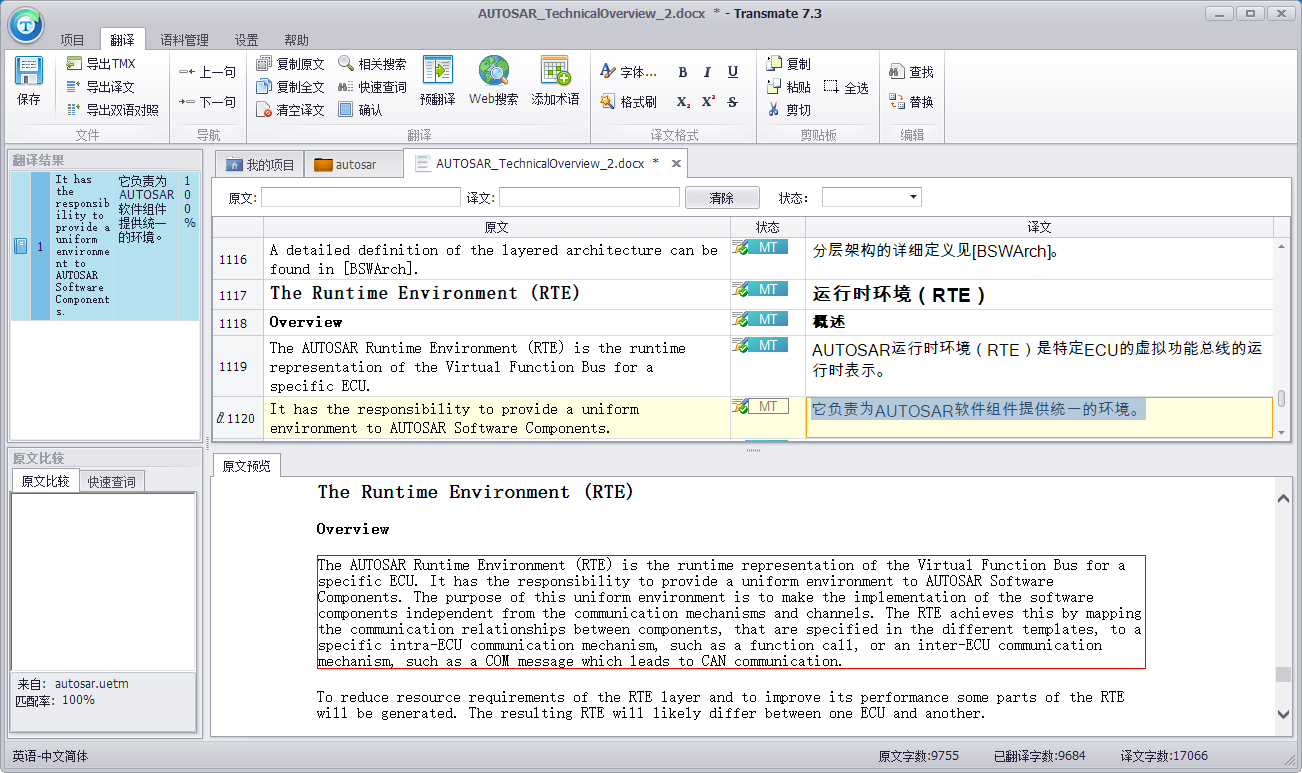Open the 帮助 ribbon tab
This screenshot has width=1302, height=773.
[296, 40]
